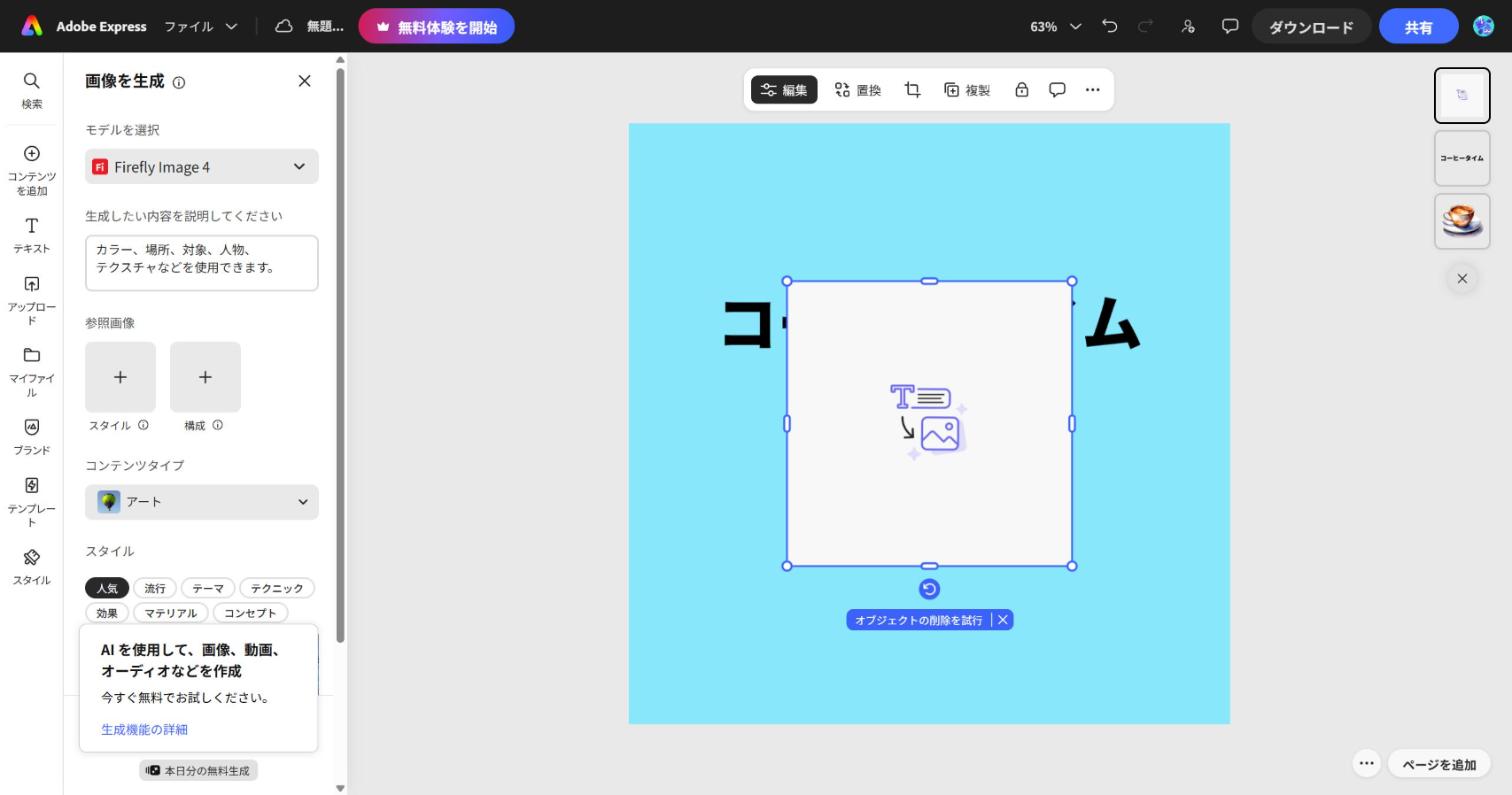This screenshot has height=795, width=1512.
Task: Click the 共有 button
Action: [1418, 27]
